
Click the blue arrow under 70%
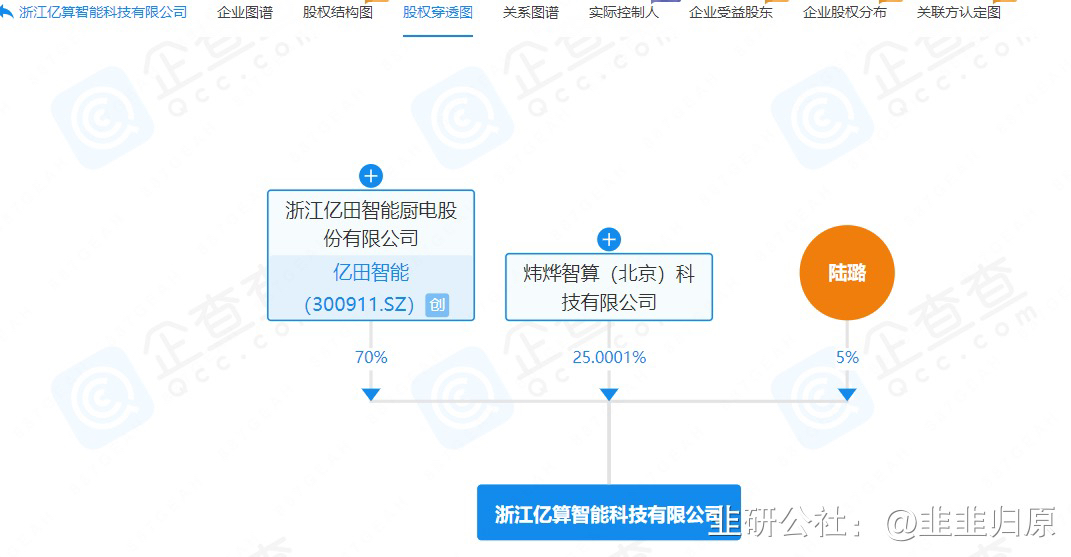(x=371, y=394)
